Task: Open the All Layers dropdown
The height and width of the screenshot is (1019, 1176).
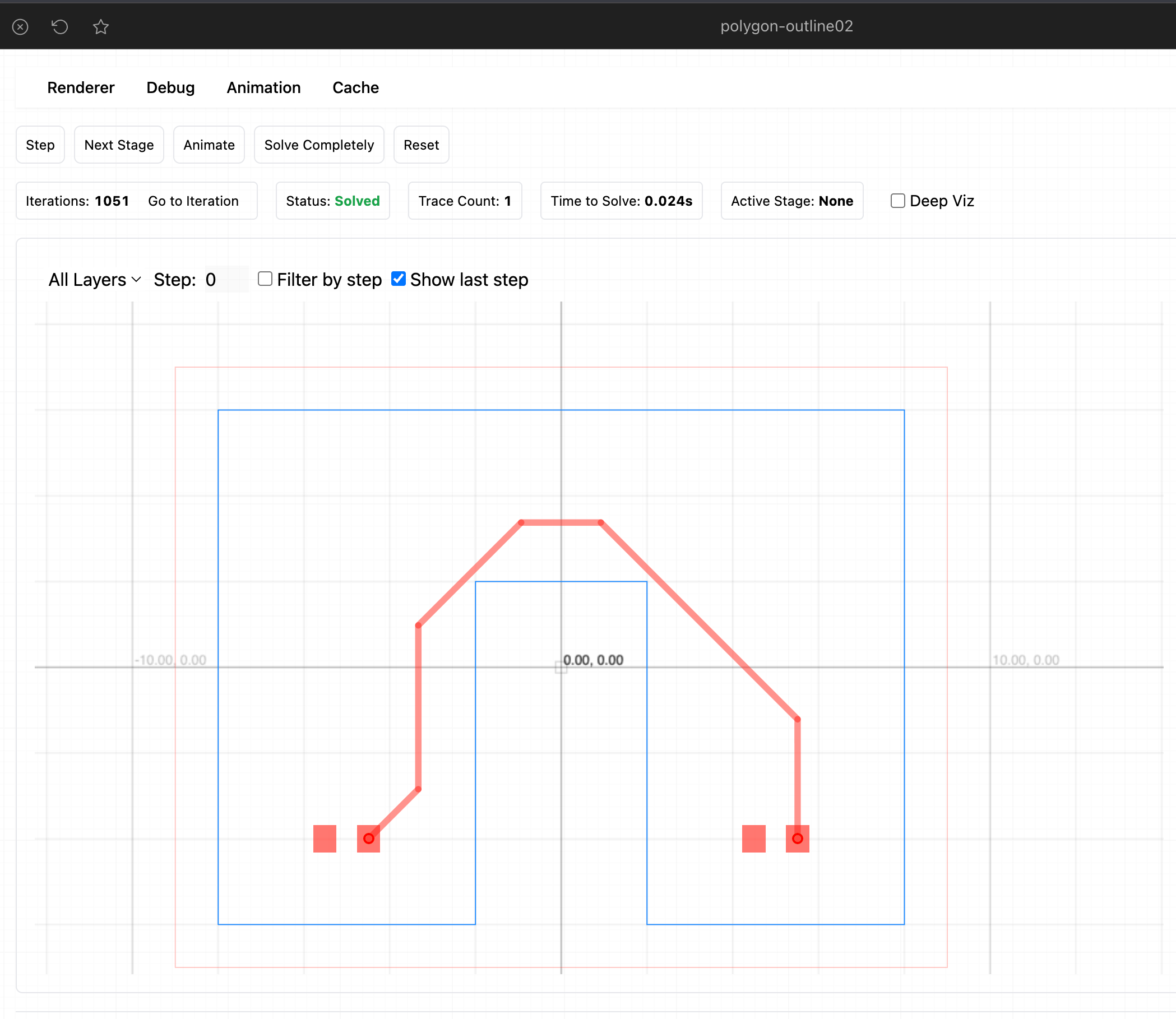Action: coord(94,280)
